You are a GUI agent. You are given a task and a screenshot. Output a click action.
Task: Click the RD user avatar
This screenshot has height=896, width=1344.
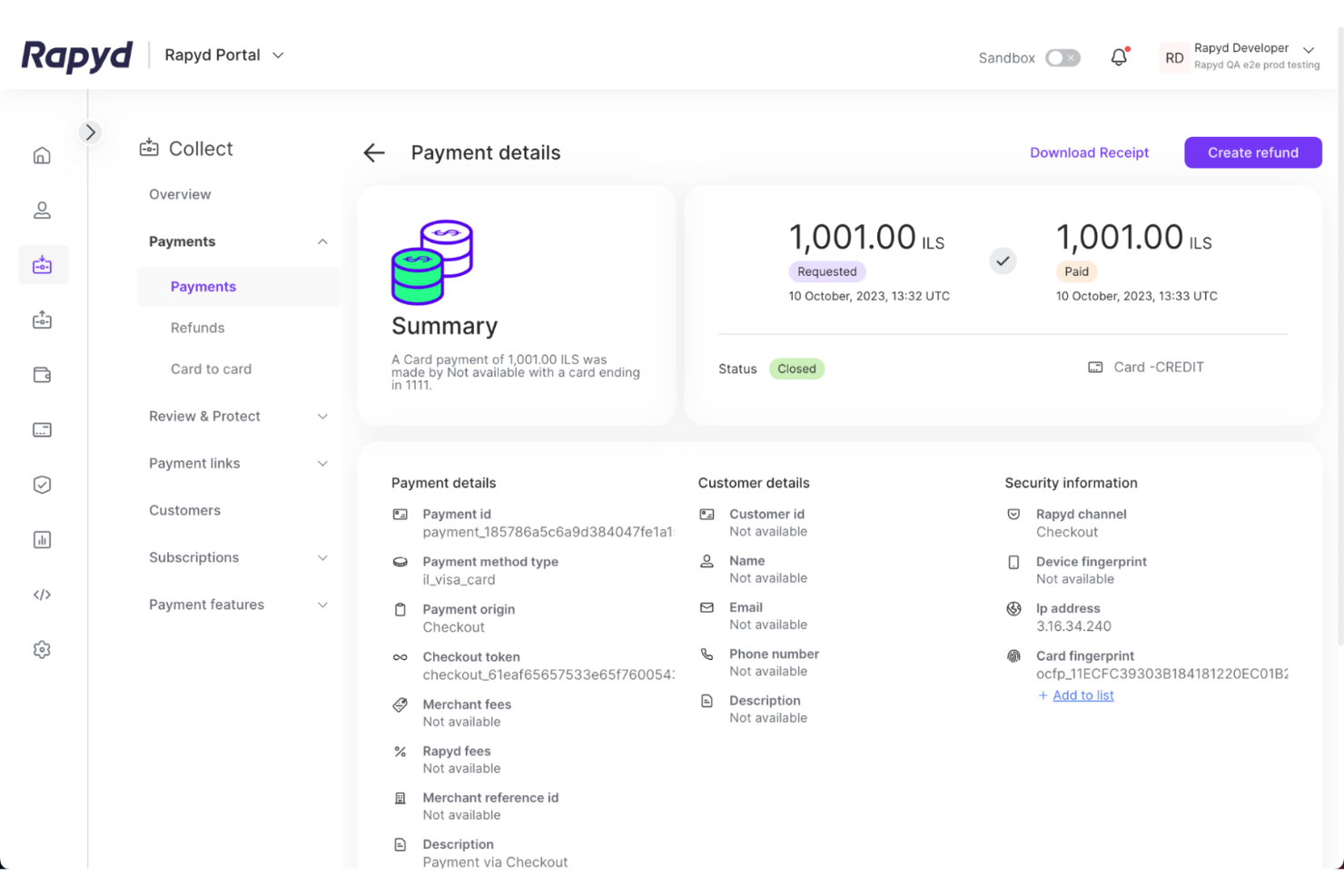click(1174, 58)
